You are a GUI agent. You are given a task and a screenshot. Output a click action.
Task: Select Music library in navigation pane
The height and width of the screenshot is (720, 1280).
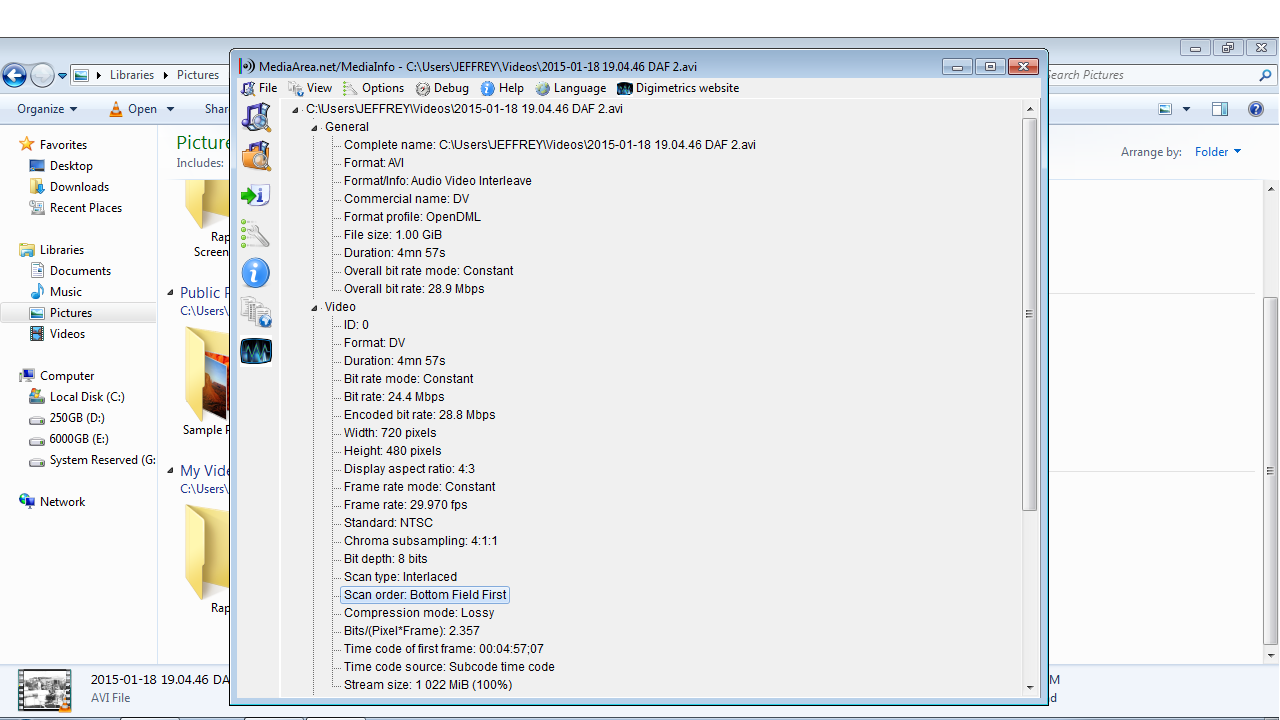pos(66,292)
